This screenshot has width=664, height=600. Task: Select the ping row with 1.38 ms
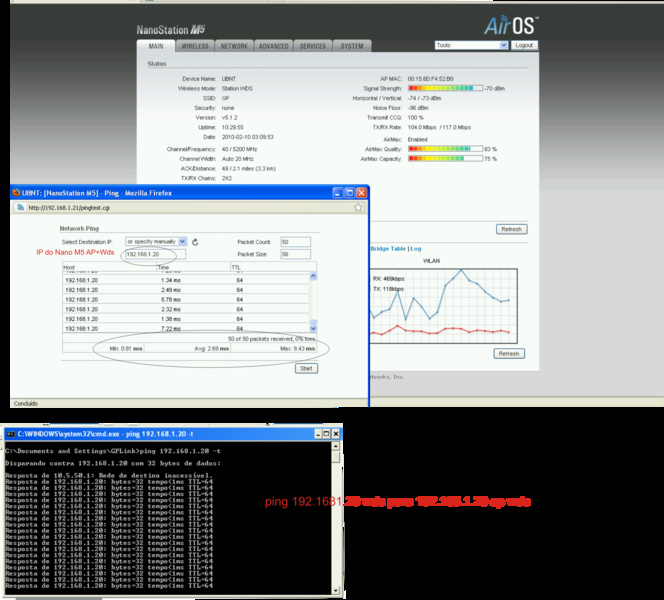tap(186, 319)
